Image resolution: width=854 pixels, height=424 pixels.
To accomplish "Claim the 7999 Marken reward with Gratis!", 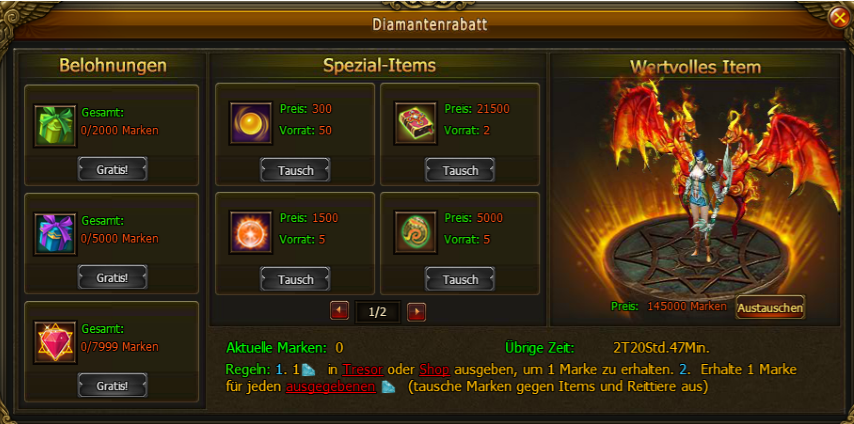I will pyautogui.click(x=112, y=386).
